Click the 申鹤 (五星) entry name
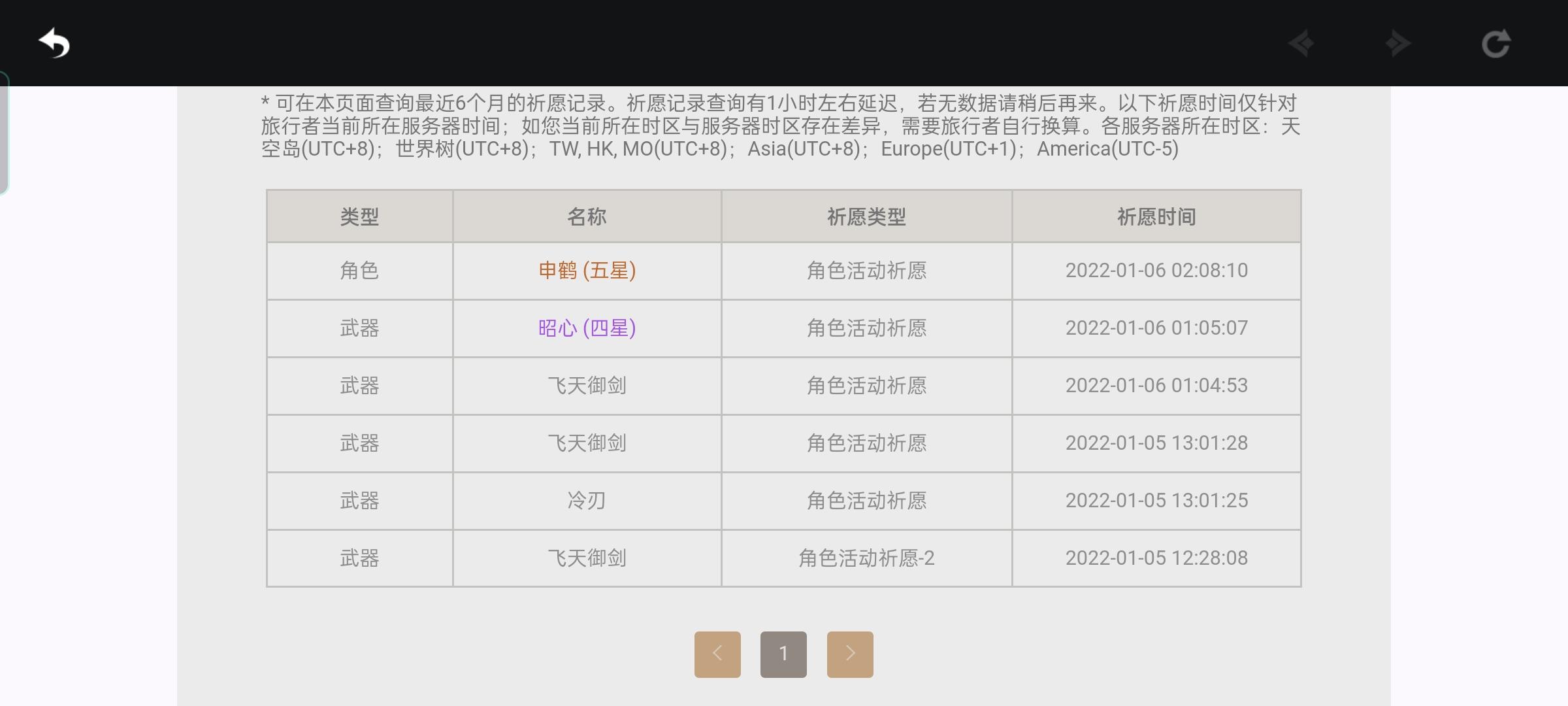 (x=587, y=271)
